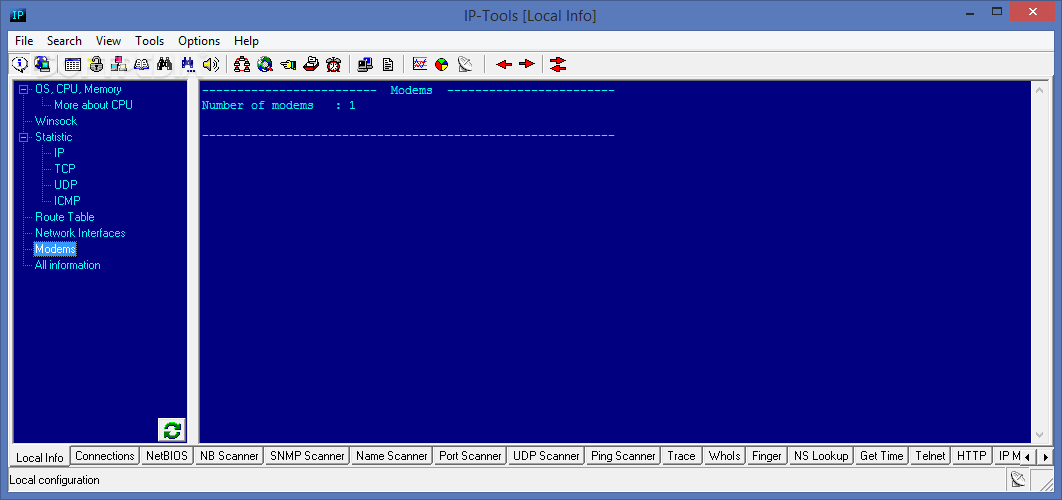Switch to the Port Scanner tab
Screen dimensions: 1062x500
(470, 456)
